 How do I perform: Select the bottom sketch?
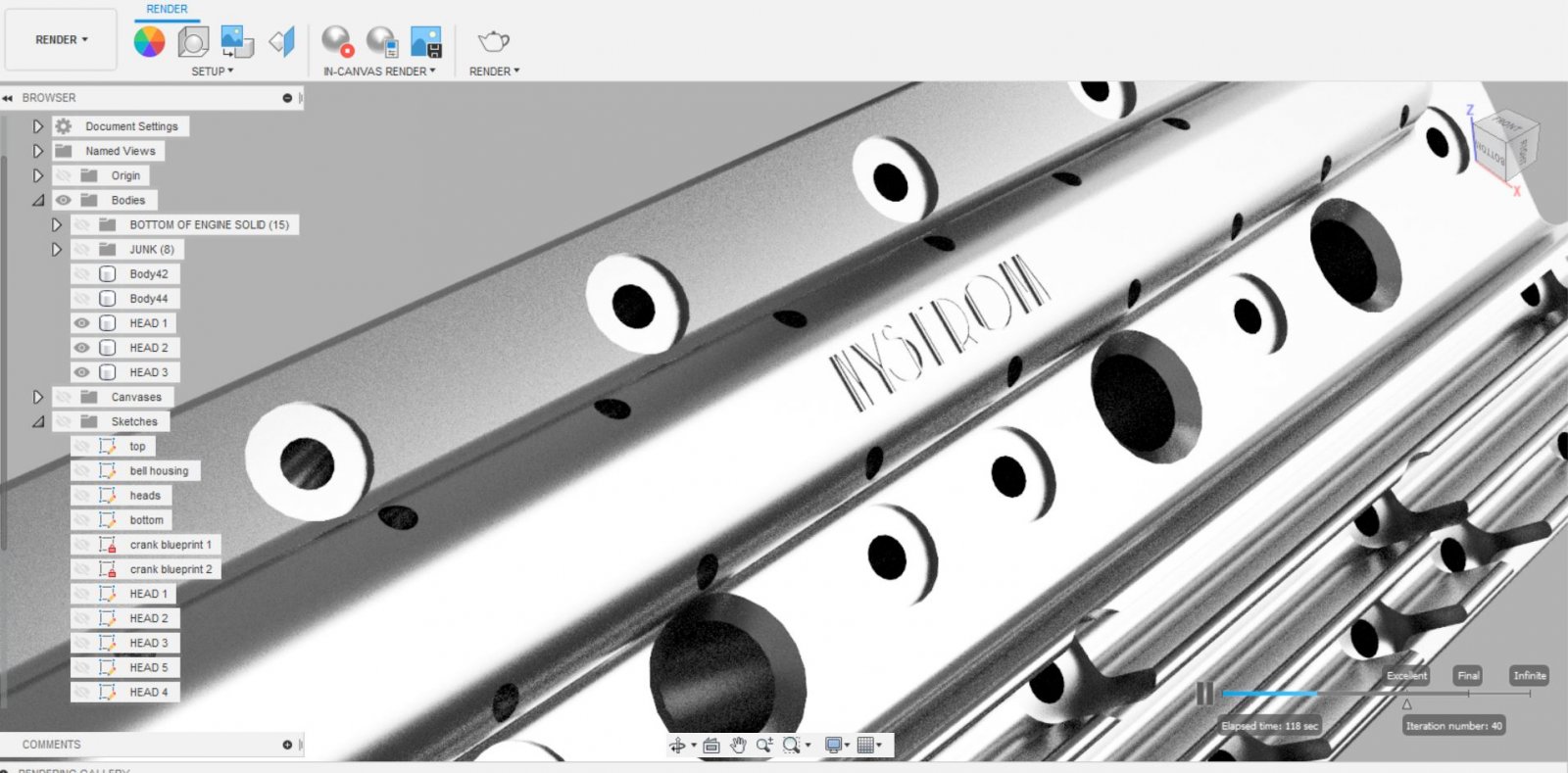point(147,520)
